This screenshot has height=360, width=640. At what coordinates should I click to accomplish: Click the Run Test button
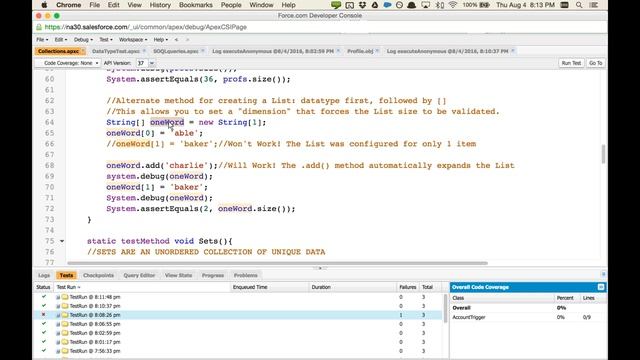tap(571, 63)
